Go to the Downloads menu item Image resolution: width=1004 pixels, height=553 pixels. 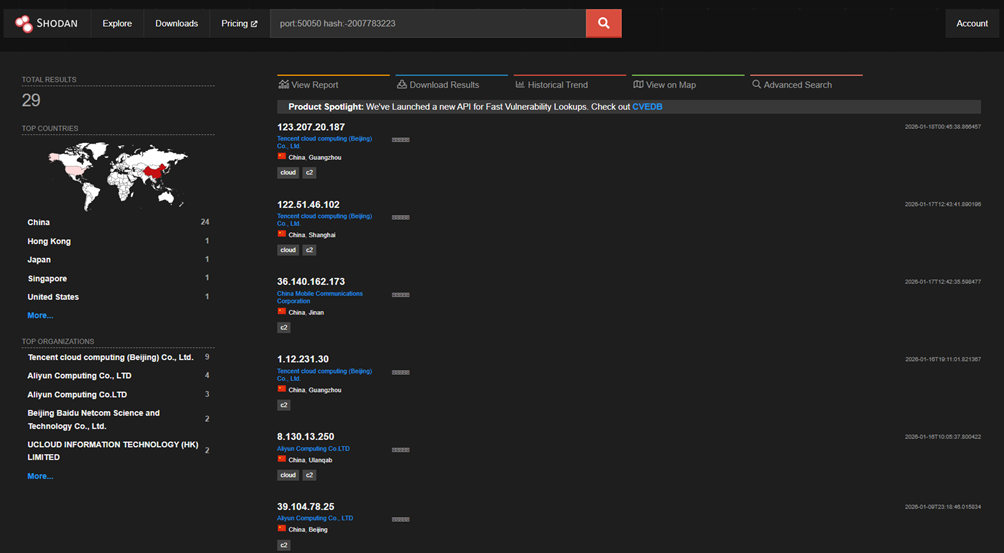(x=176, y=23)
